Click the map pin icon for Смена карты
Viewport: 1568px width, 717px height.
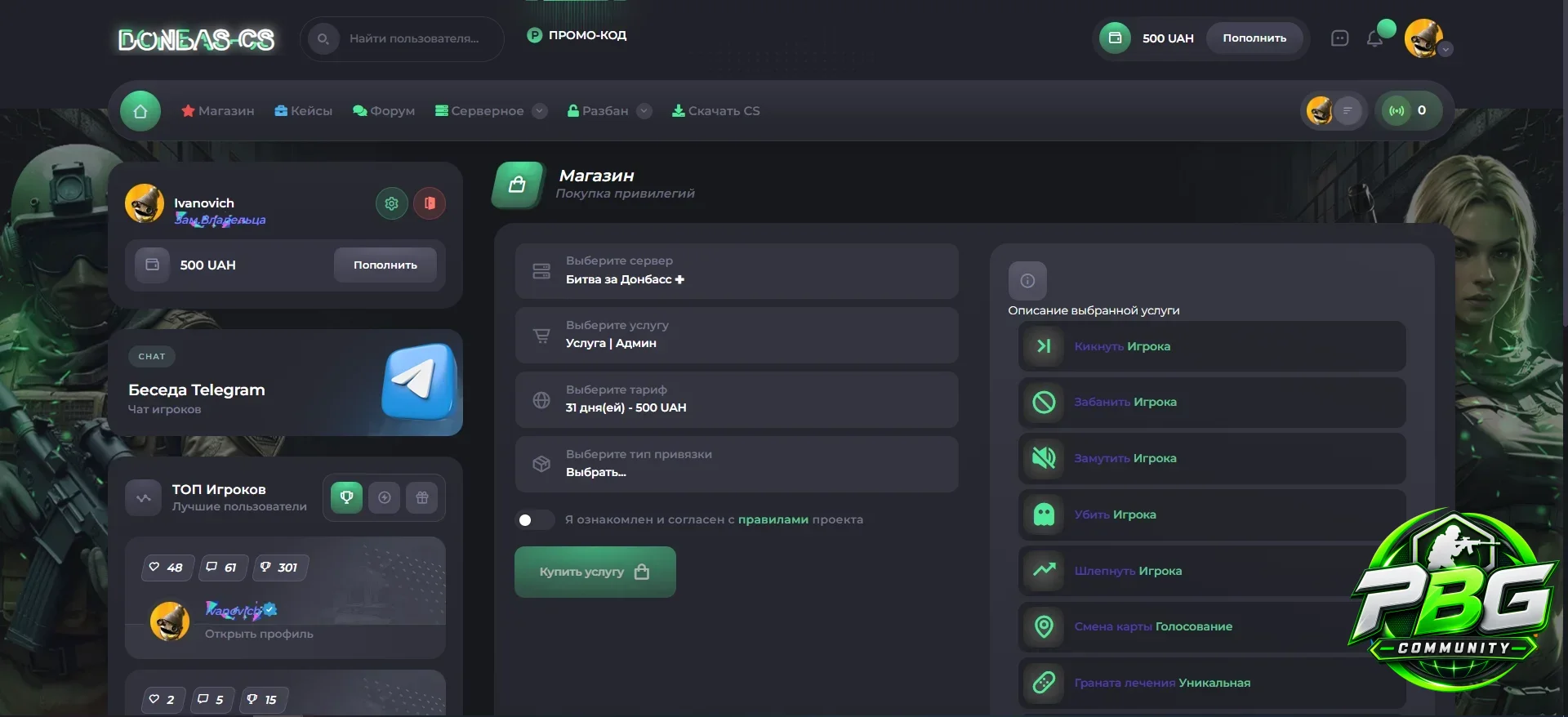(x=1044, y=626)
